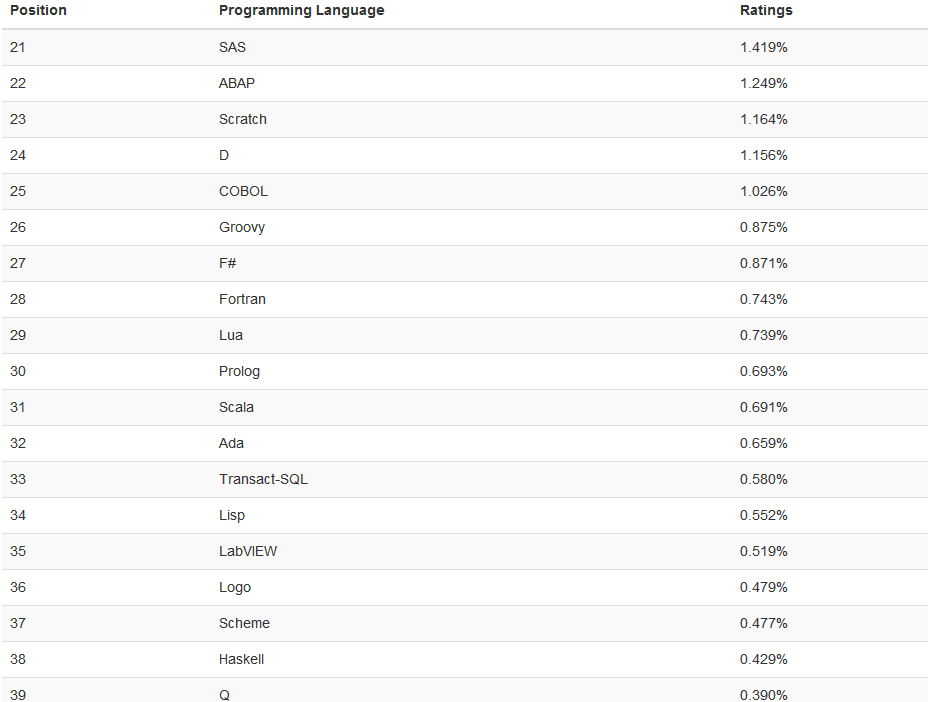Click the Ratings column header
The image size is (928, 702).
pos(766,10)
